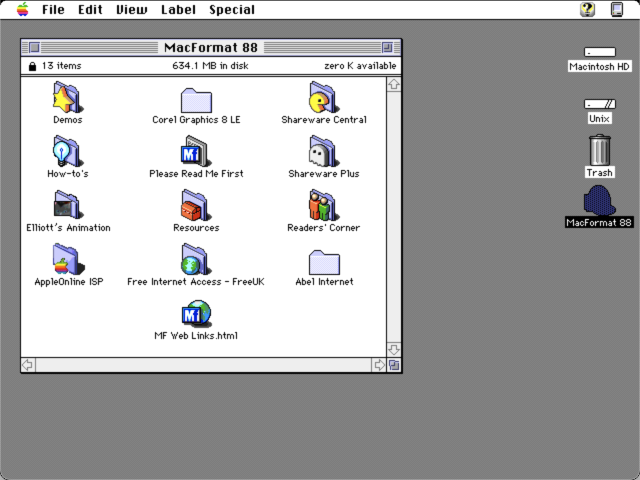Screen dimensions: 640x480
Task: Select the AppleOnline ISP folder
Action: click(68, 259)
